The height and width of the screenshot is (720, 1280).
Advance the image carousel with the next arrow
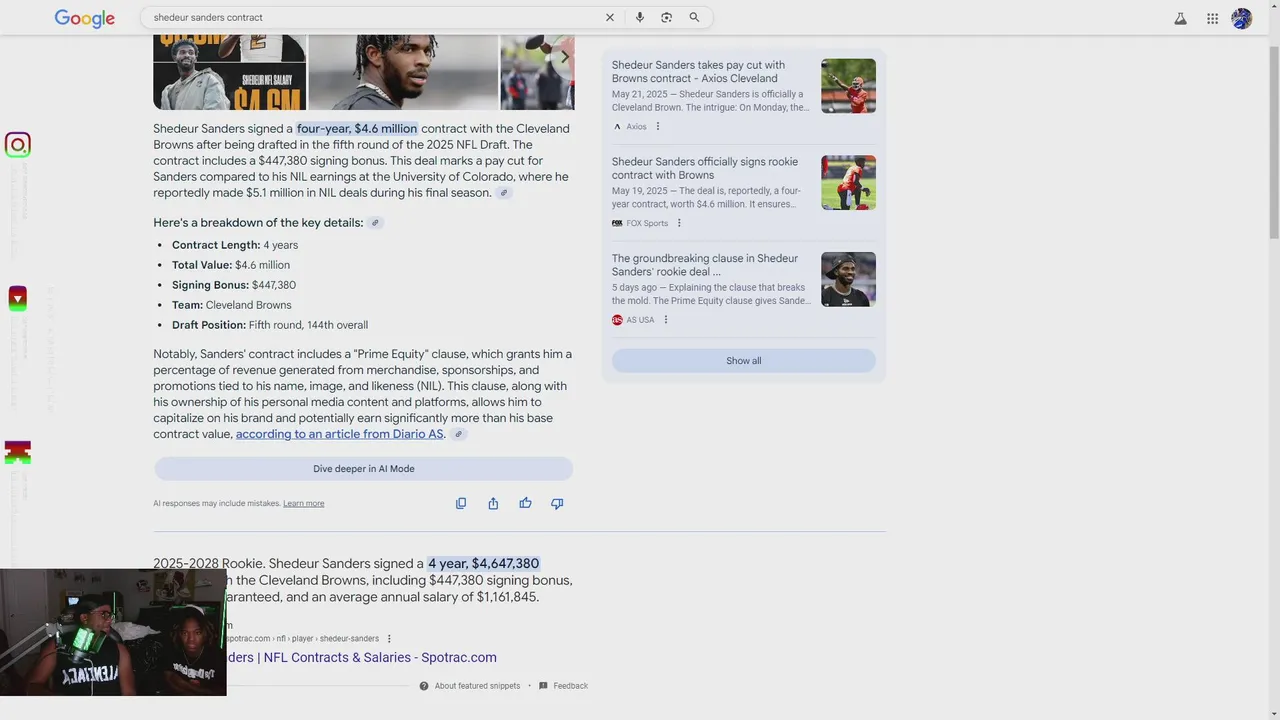click(x=564, y=57)
